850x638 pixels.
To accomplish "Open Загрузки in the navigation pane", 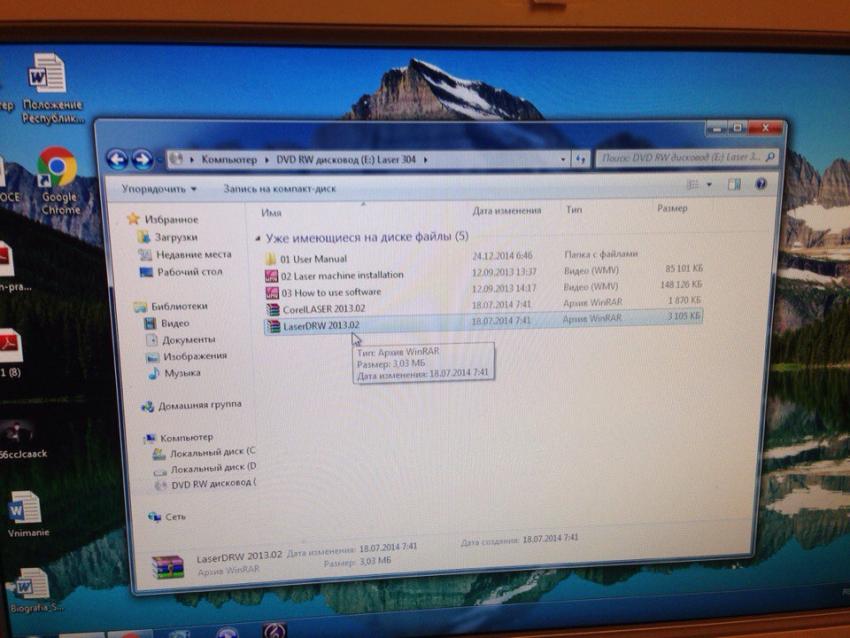I will (x=175, y=237).
